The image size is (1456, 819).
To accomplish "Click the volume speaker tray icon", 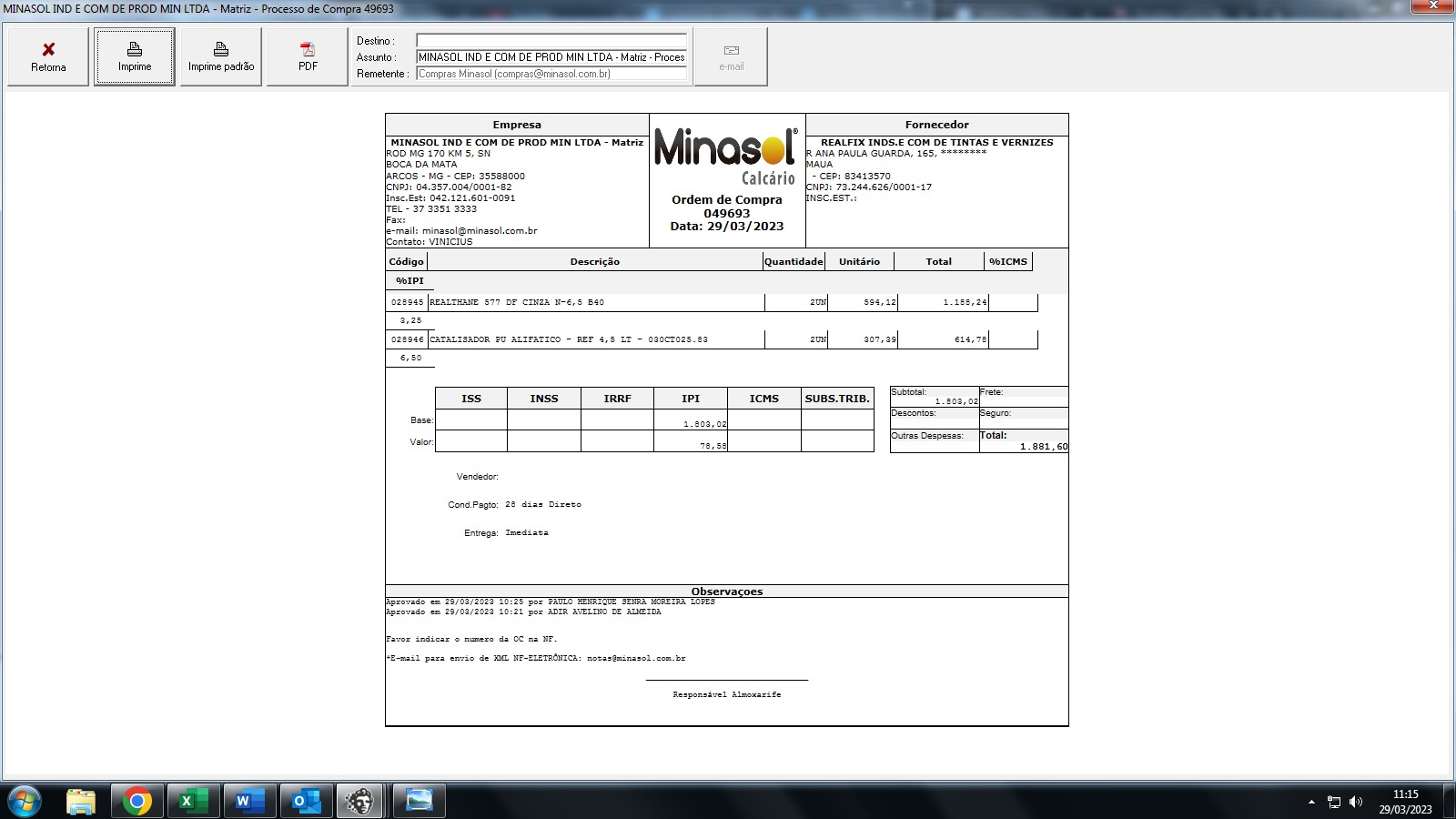I will 1356,802.
